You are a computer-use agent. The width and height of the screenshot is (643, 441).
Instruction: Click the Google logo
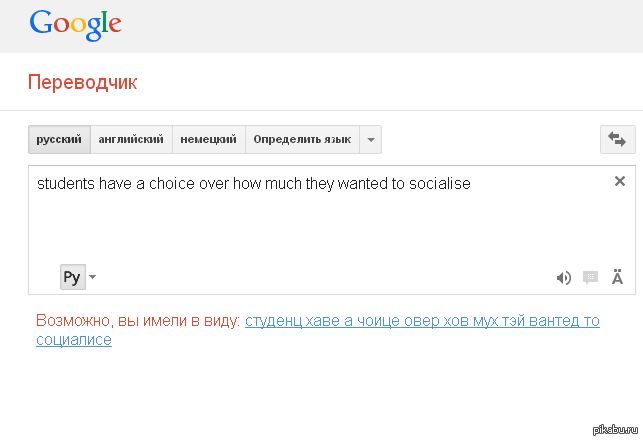point(75,23)
